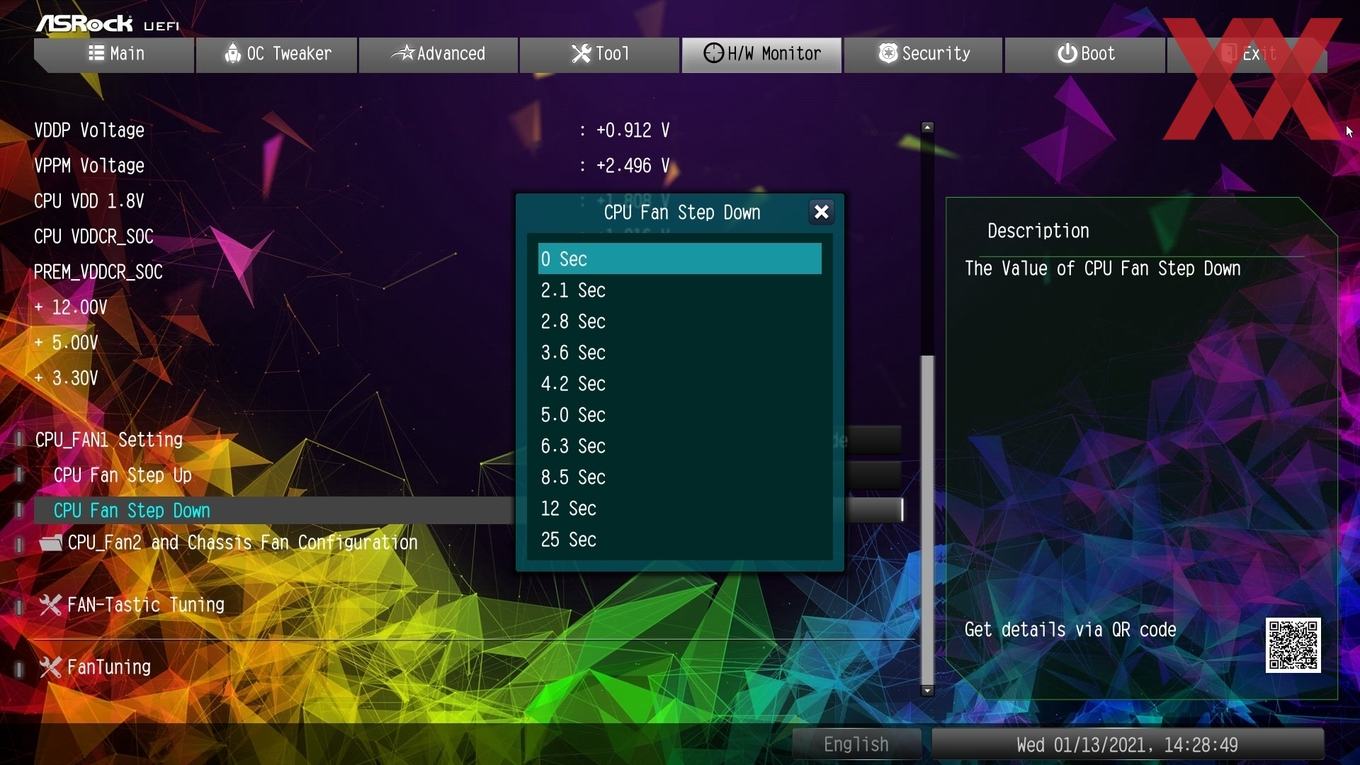1360x765 pixels.
Task: Click the Security shield icon
Action: (887, 53)
